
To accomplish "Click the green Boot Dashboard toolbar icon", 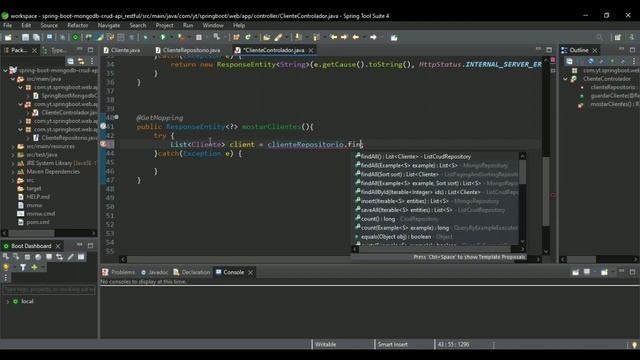I will point(75,37).
